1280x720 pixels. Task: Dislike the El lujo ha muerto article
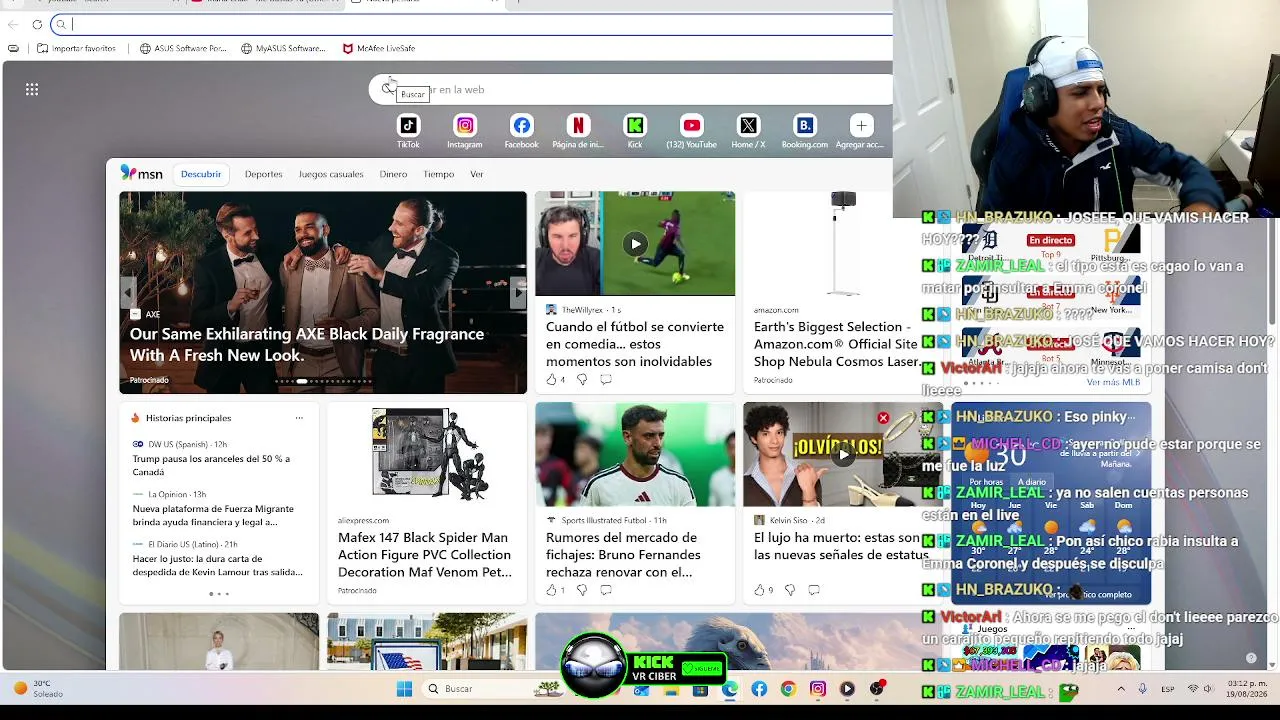790,590
